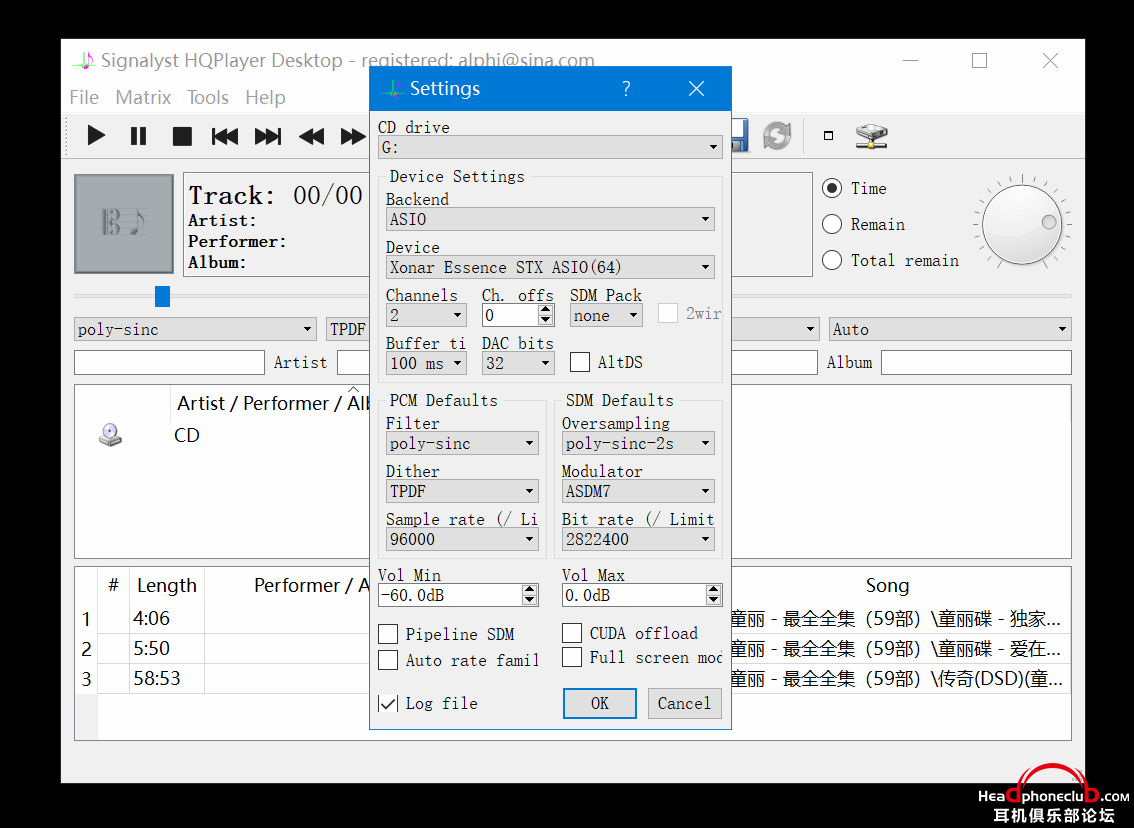Open the PCM Filter poly-sinc dropdown in Settings
Image resolution: width=1134 pixels, height=828 pixels.
[462, 443]
